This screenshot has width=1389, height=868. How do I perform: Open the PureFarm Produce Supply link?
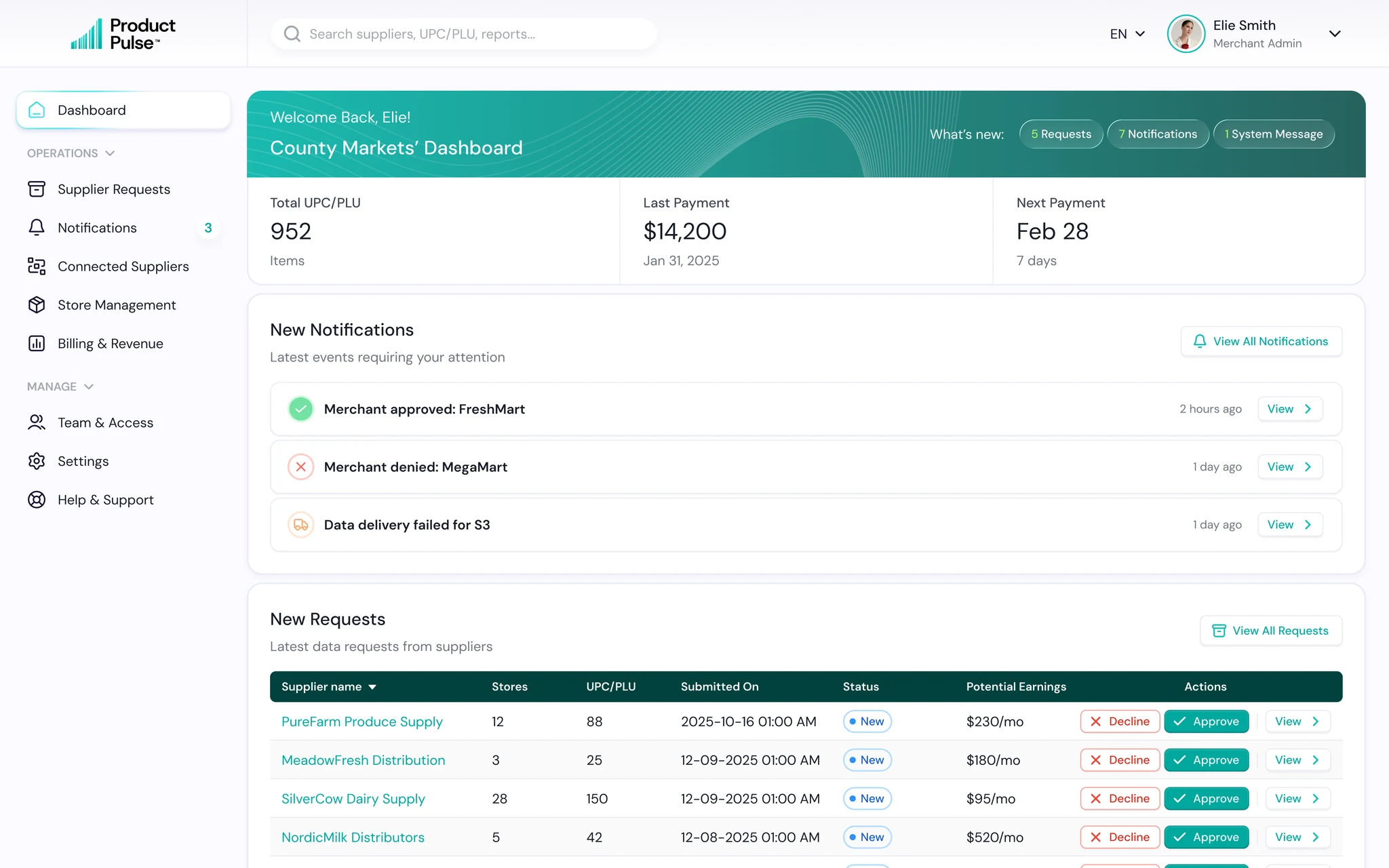pyautogui.click(x=362, y=722)
